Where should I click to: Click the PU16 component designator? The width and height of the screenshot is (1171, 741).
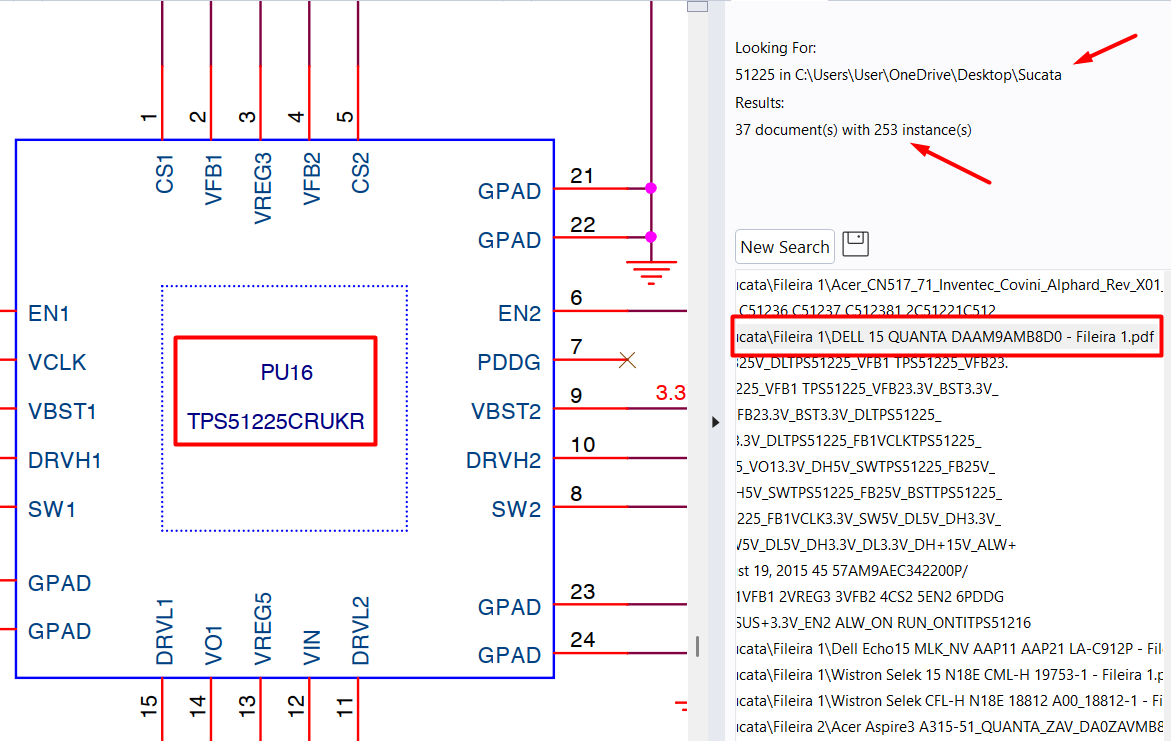[x=287, y=373]
